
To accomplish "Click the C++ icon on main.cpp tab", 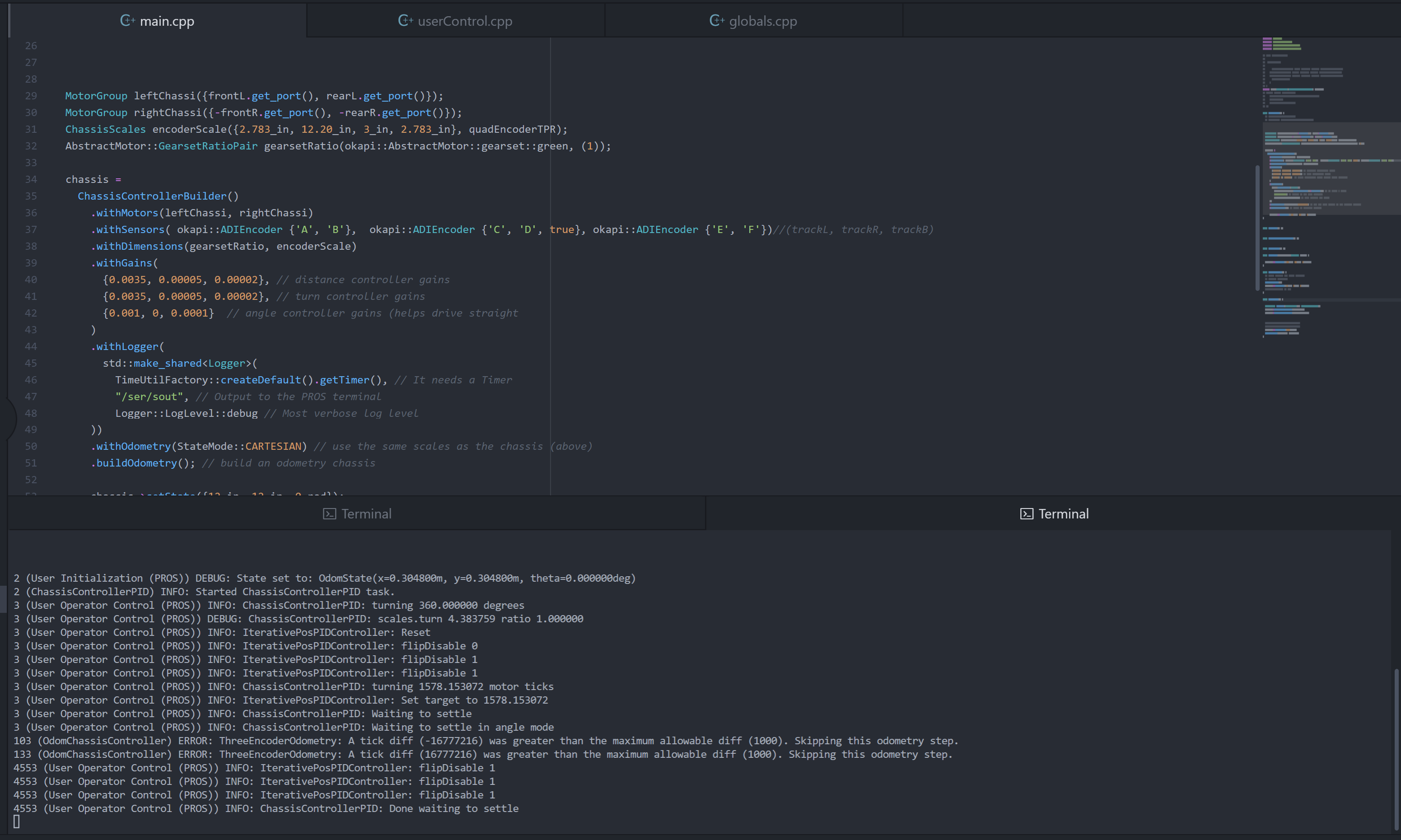I will 127,21.
